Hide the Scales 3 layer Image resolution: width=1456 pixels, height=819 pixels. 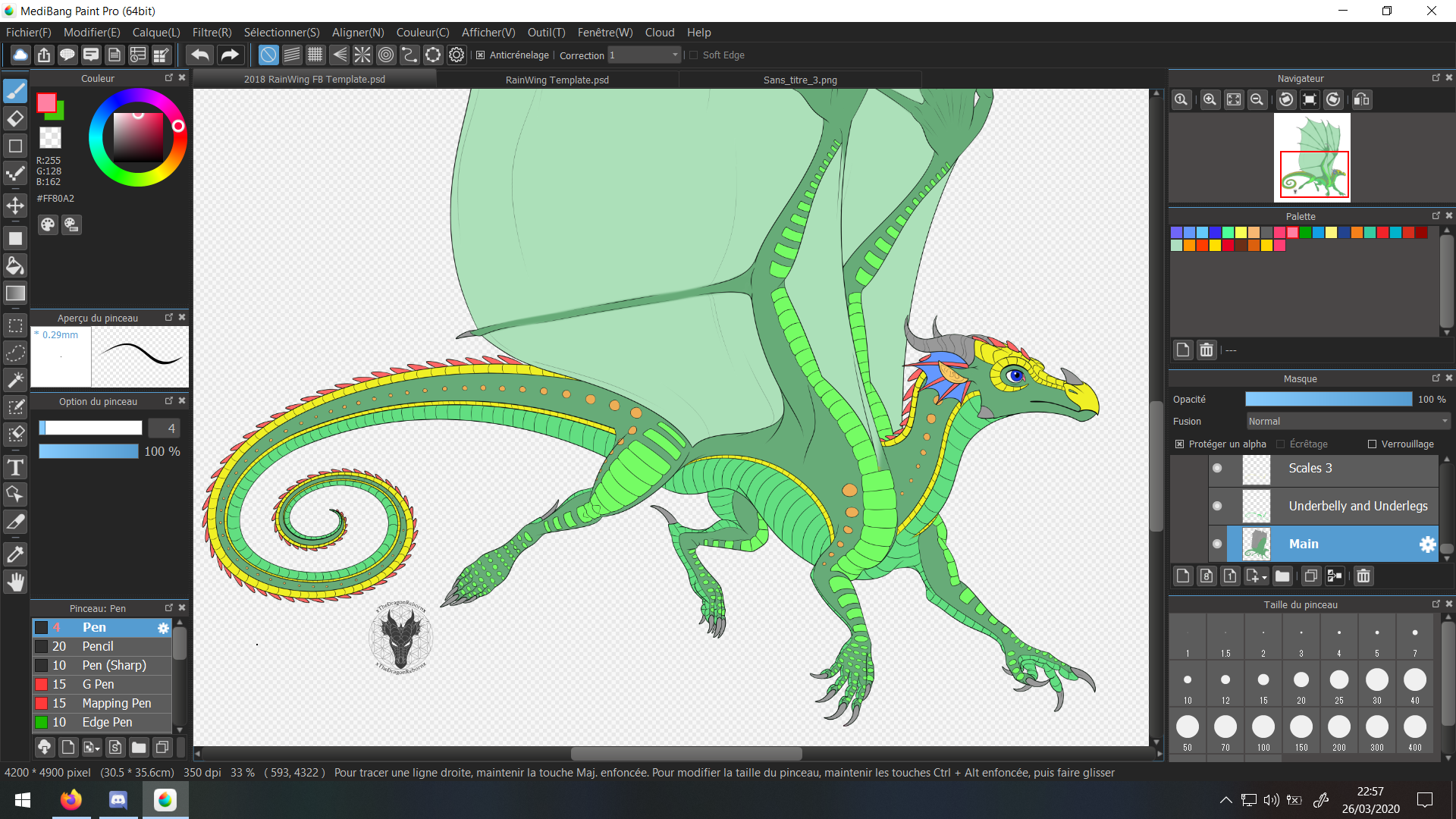pos(1217,469)
